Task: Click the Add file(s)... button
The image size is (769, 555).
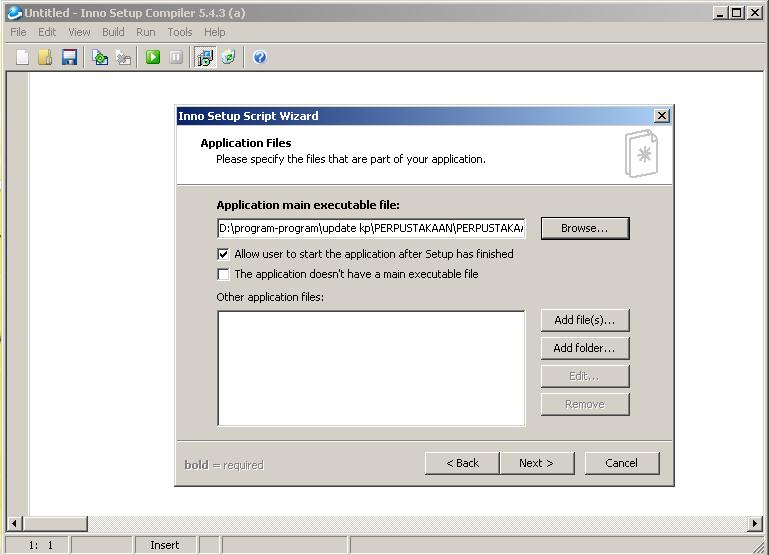Action: 585,320
